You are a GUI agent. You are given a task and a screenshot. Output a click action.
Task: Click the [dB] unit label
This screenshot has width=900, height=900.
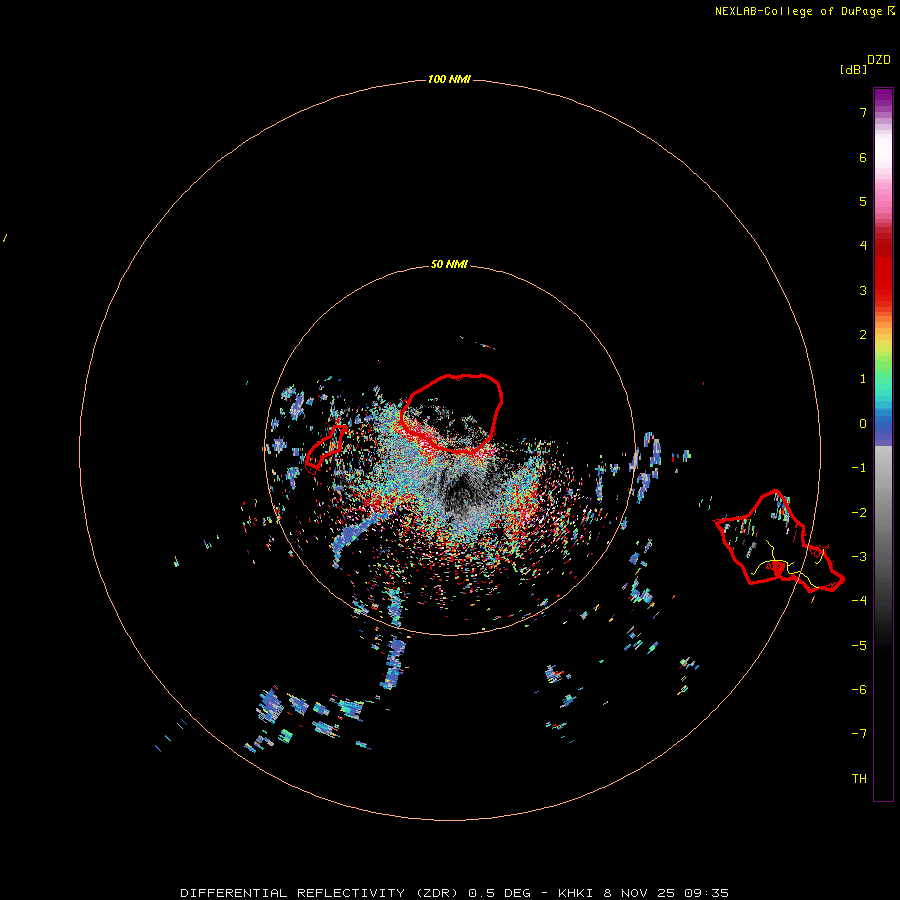click(853, 70)
